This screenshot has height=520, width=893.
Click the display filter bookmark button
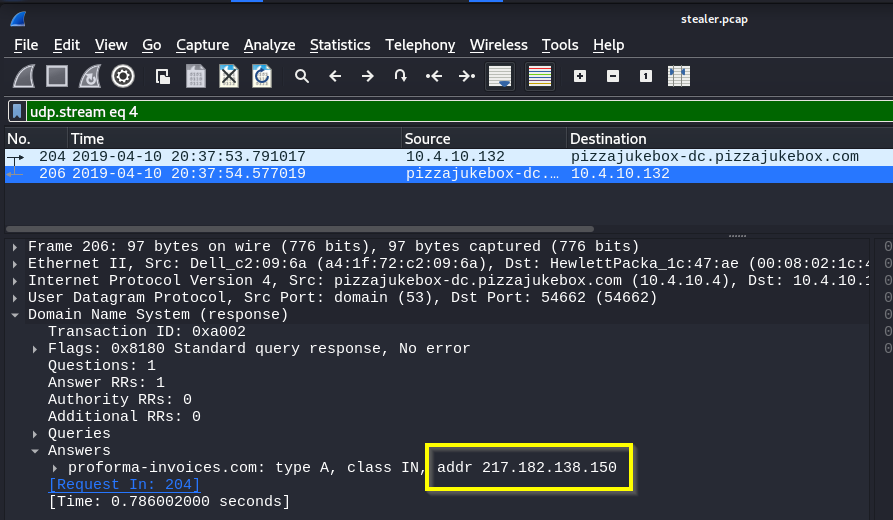pyautogui.click(x=17, y=111)
